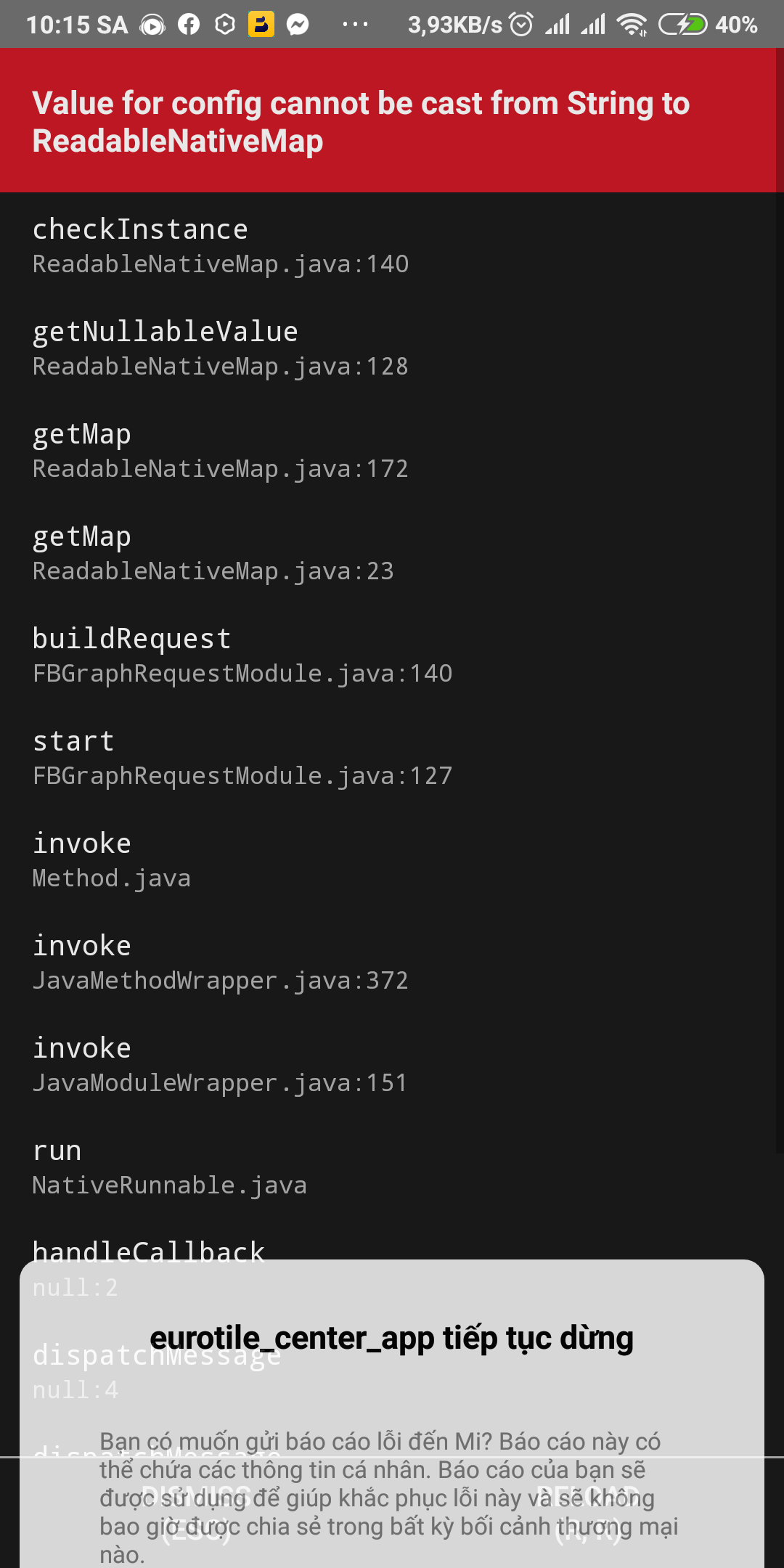Tap the yellow app notification icon

261,24
